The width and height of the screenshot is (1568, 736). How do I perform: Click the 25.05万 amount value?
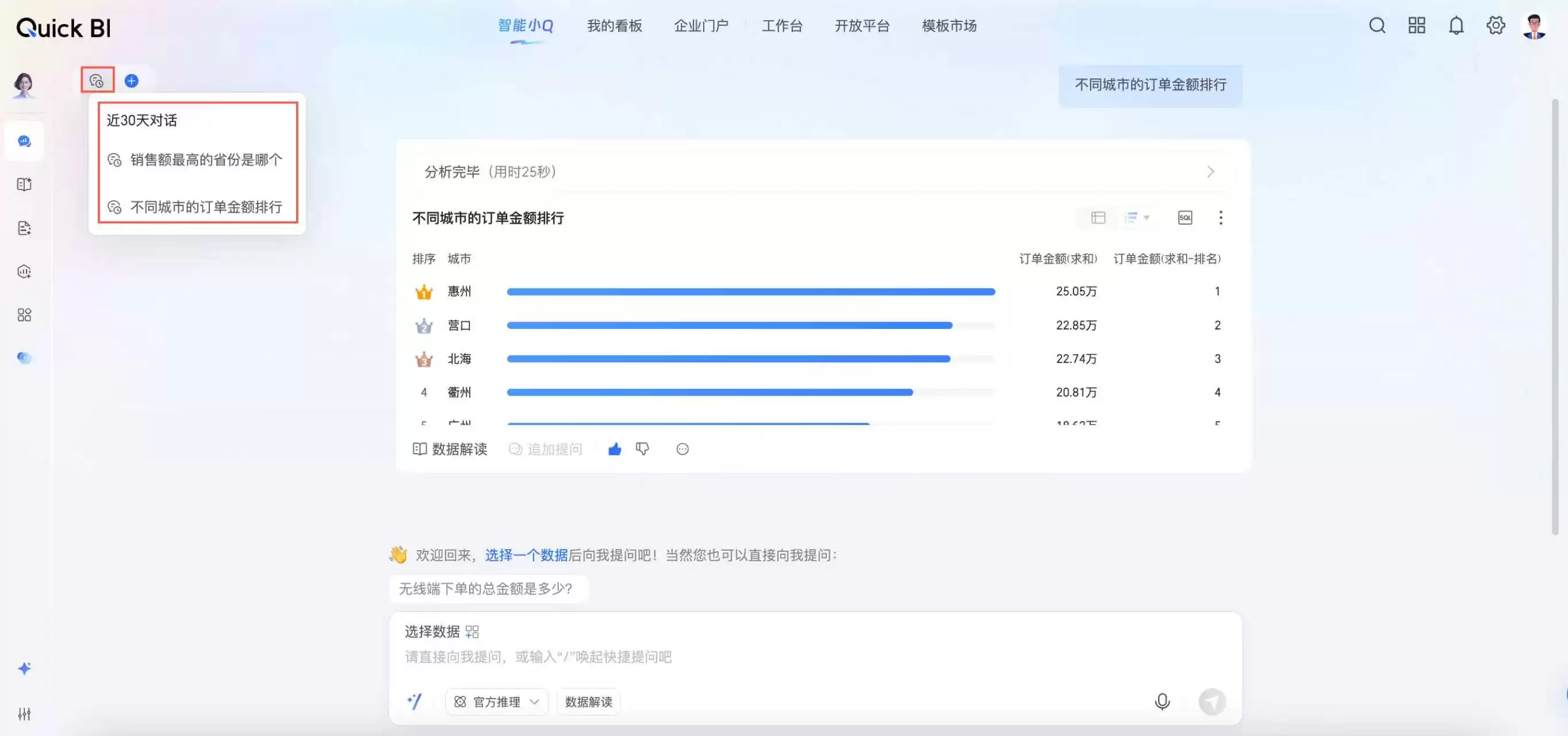click(1076, 292)
